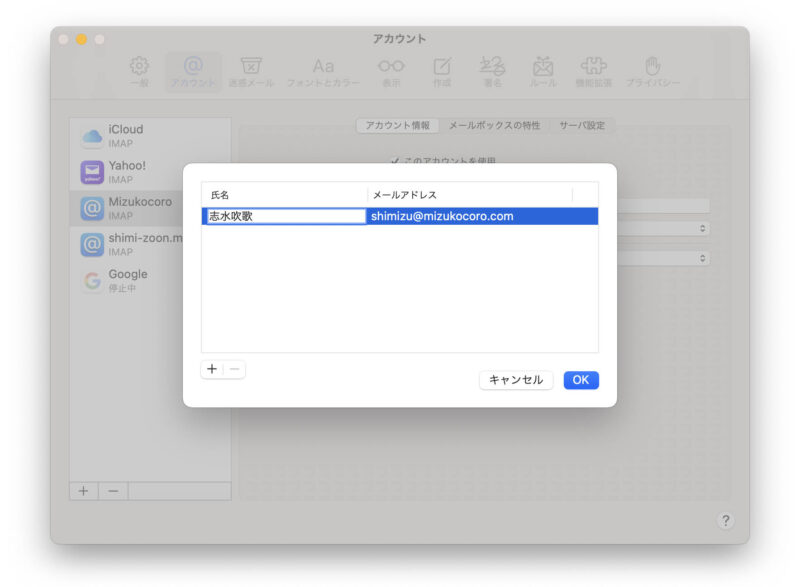This screenshot has width=800, height=587.
Task: Open the 作成 (Composing) preferences
Action: (442, 72)
